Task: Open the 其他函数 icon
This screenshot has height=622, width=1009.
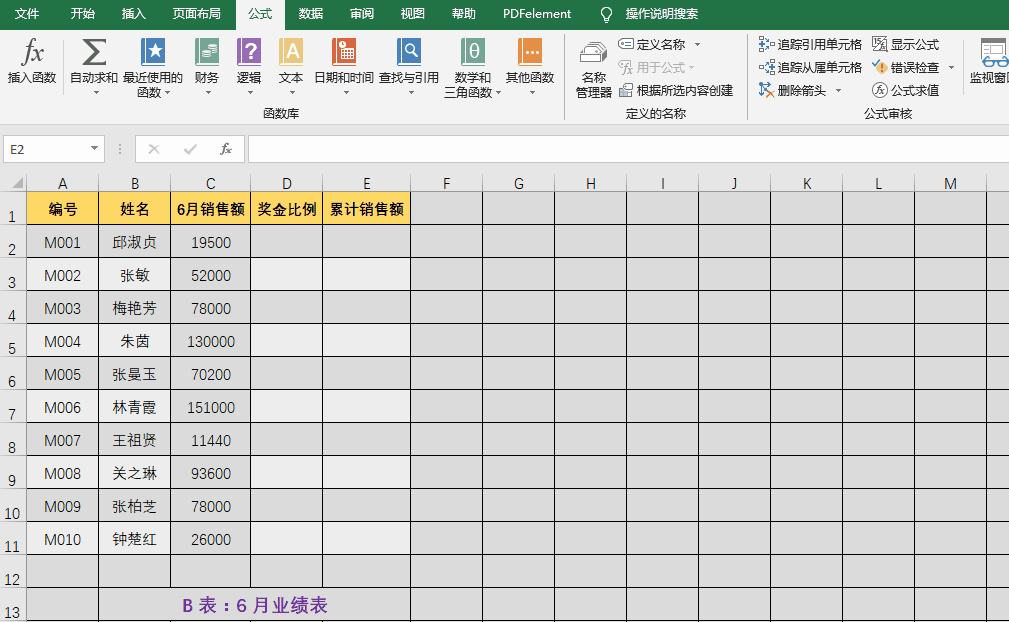Action: click(530, 51)
